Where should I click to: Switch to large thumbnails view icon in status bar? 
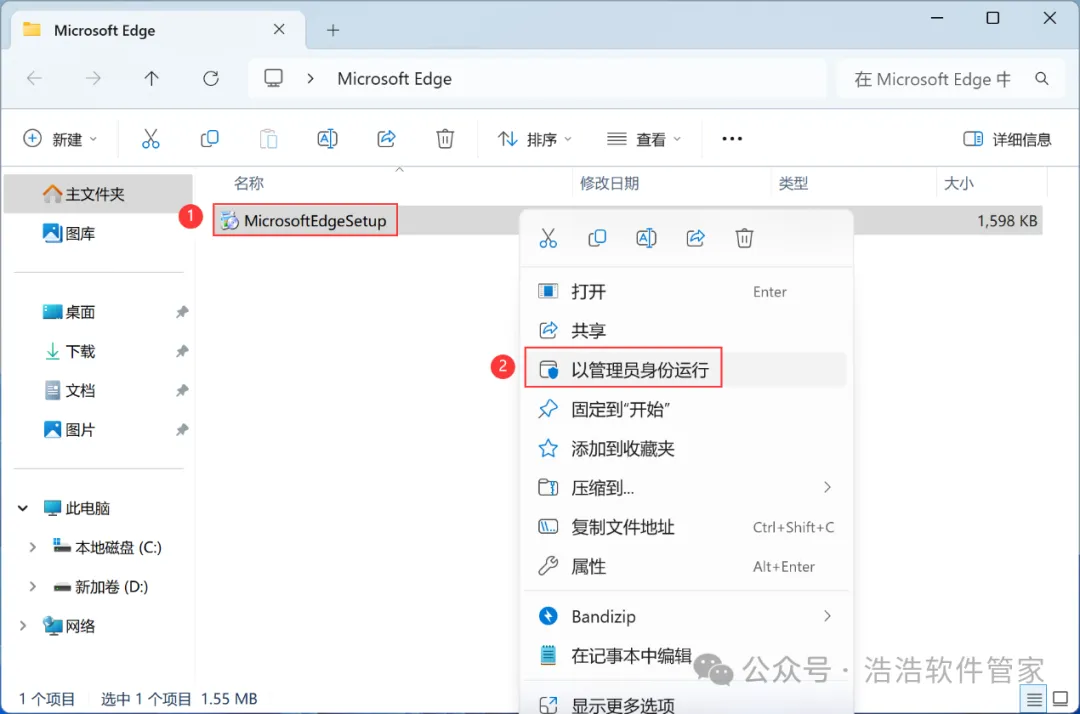tap(1061, 700)
